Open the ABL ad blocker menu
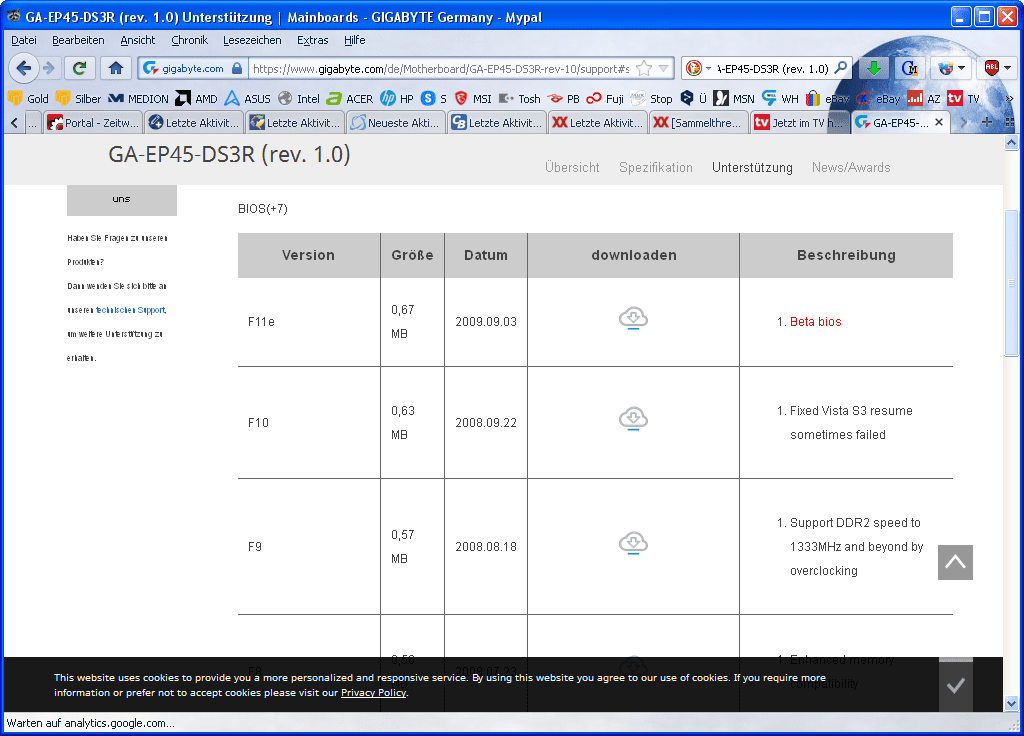 point(997,68)
